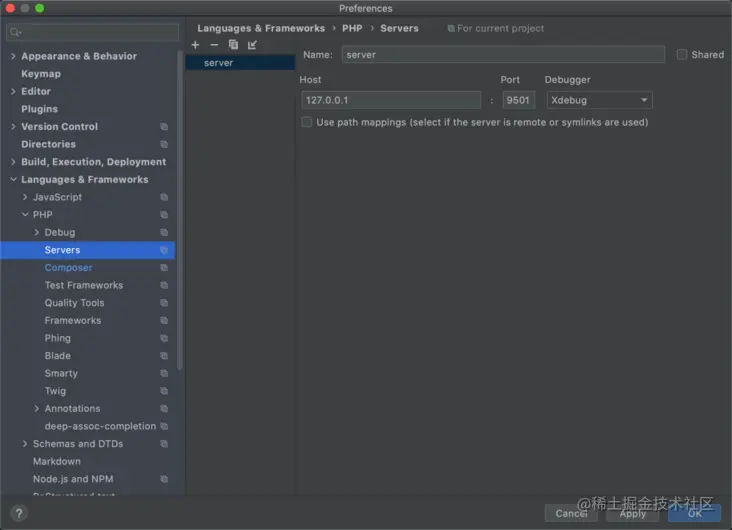This screenshot has height=530, width=732.
Task: Click project-level icon next to Frameworks row
Action: point(164,320)
